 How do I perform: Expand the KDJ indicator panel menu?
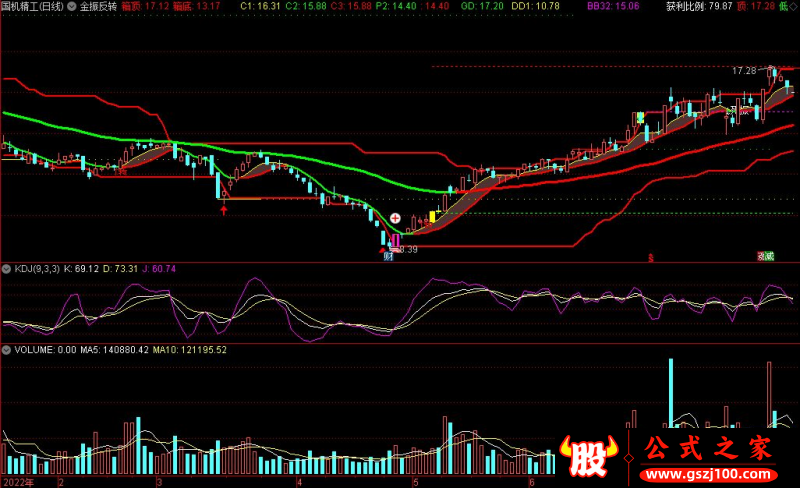coord(7,269)
